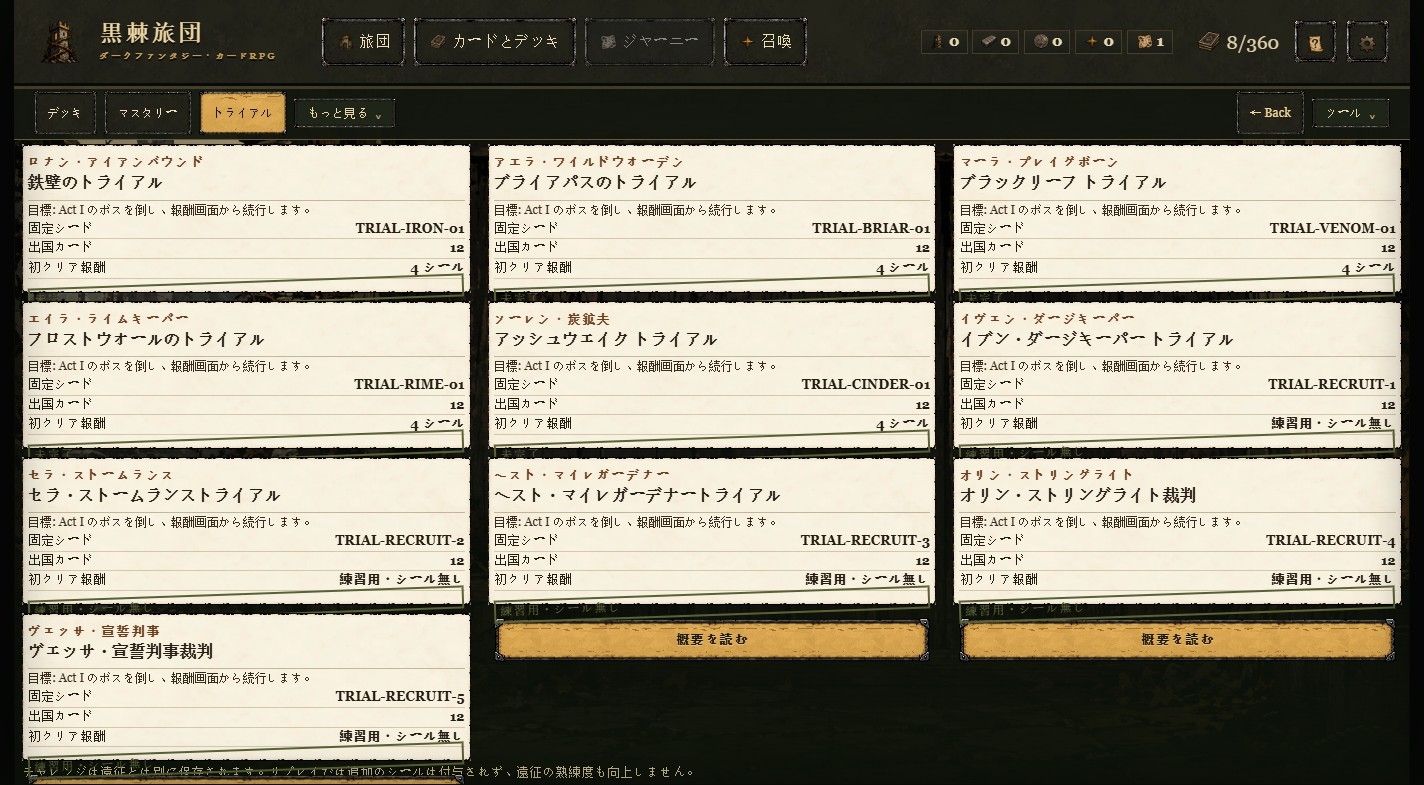
Task: Open the 旅団 navigation button
Action: 364,42
